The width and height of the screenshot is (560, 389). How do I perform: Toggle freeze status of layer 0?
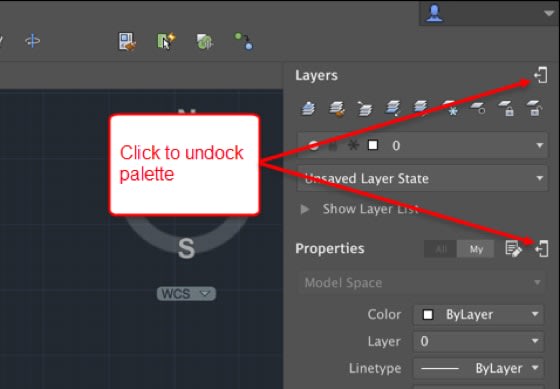click(353, 145)
